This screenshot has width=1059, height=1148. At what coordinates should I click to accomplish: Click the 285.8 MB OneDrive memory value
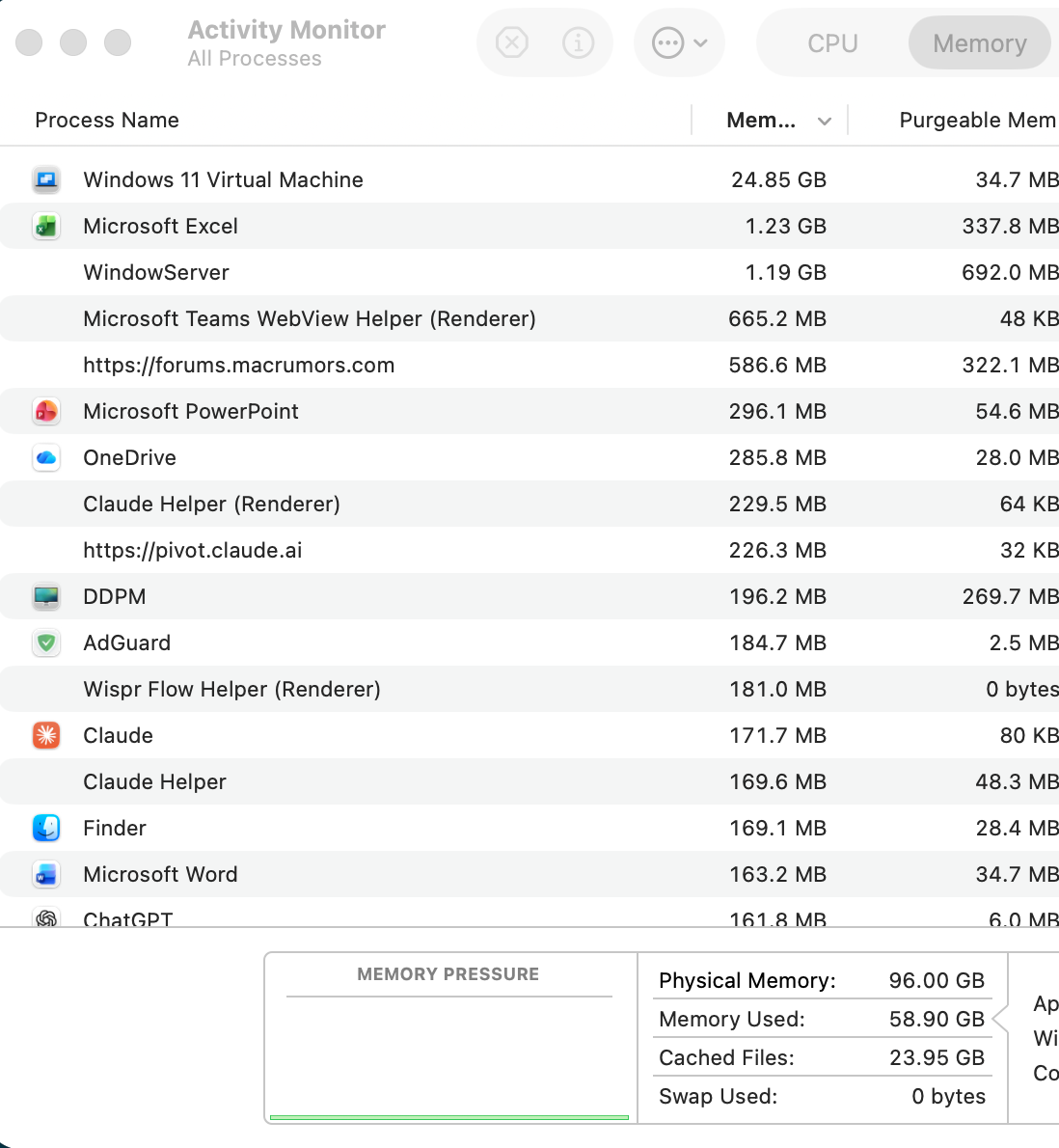click(x=777, y=457)
